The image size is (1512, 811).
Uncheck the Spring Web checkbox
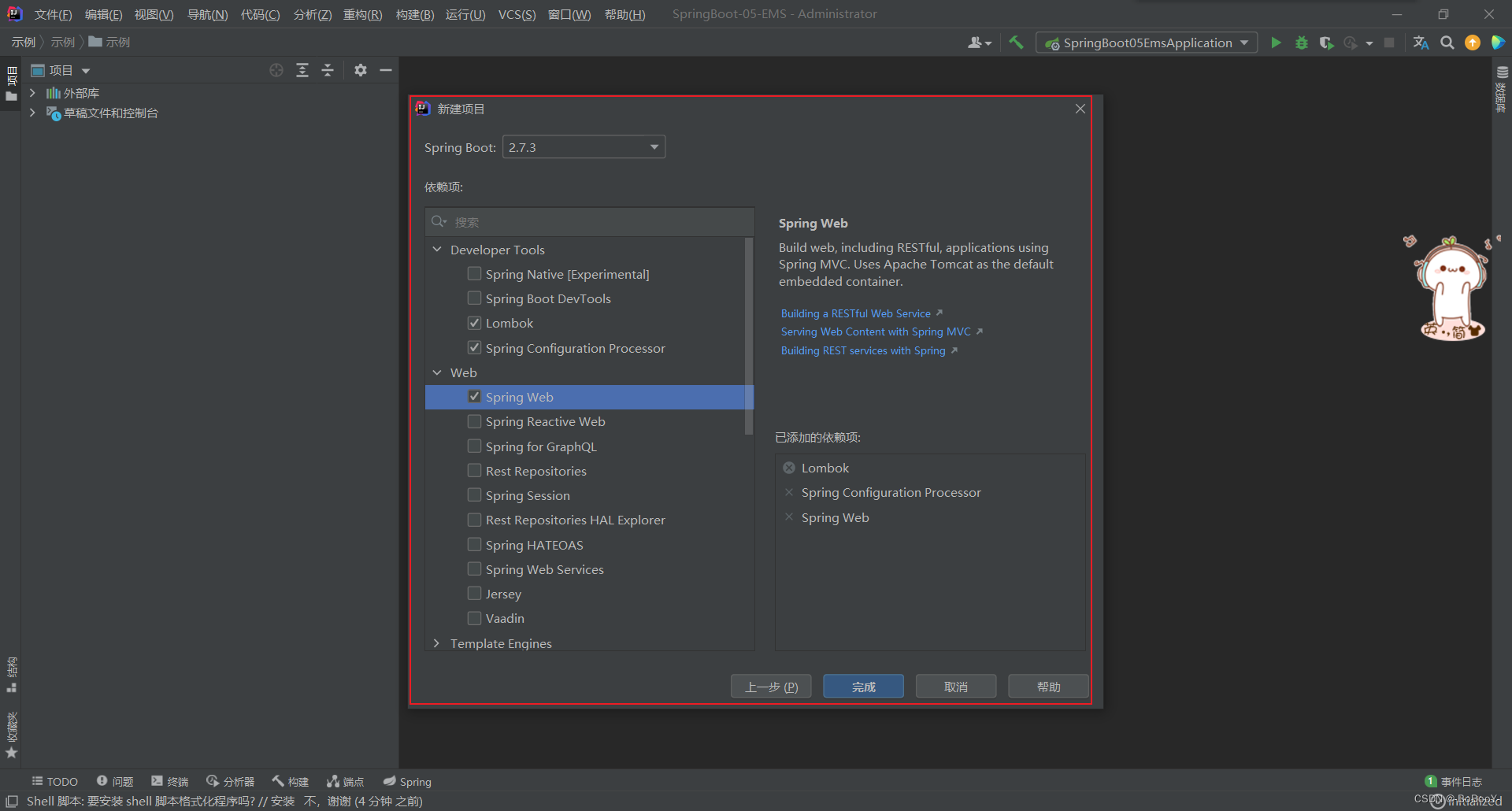[x=474, y=396]
